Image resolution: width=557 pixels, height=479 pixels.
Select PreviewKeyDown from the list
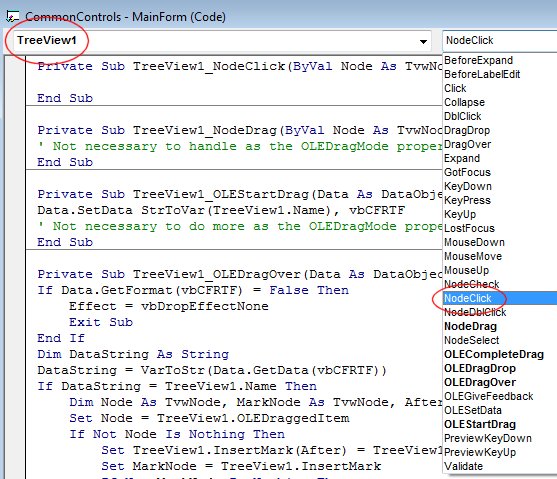click(x=488, y=438)
